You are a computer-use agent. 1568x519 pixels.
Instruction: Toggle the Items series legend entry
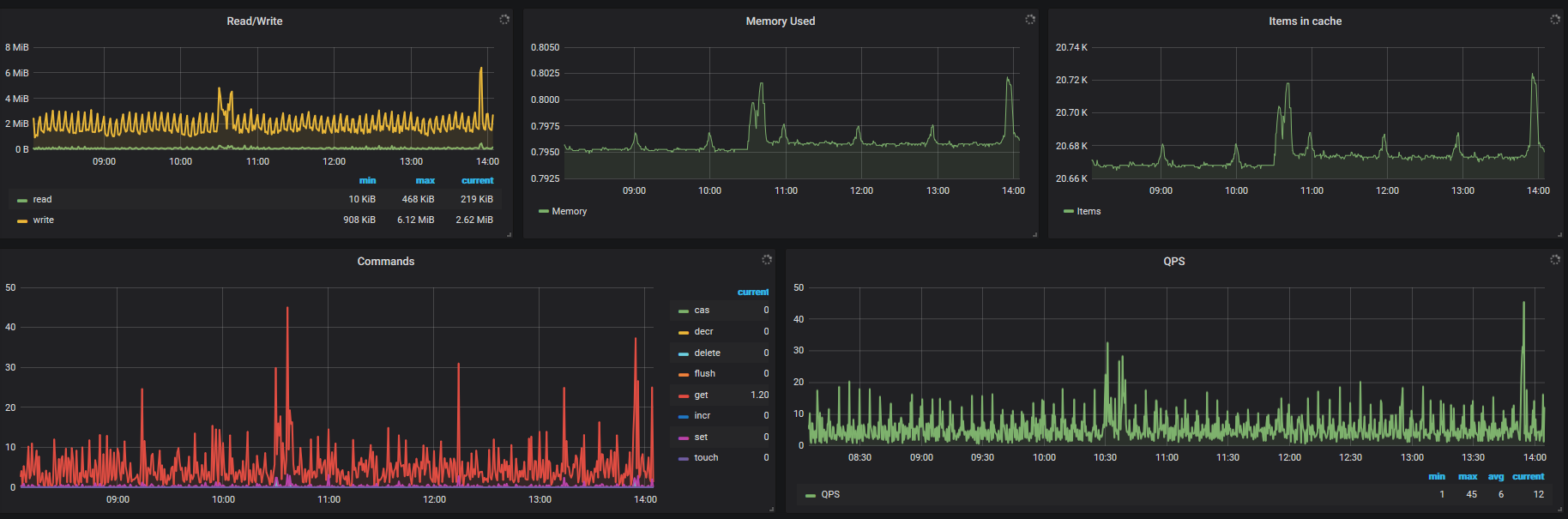click(x=1089, y=211)
